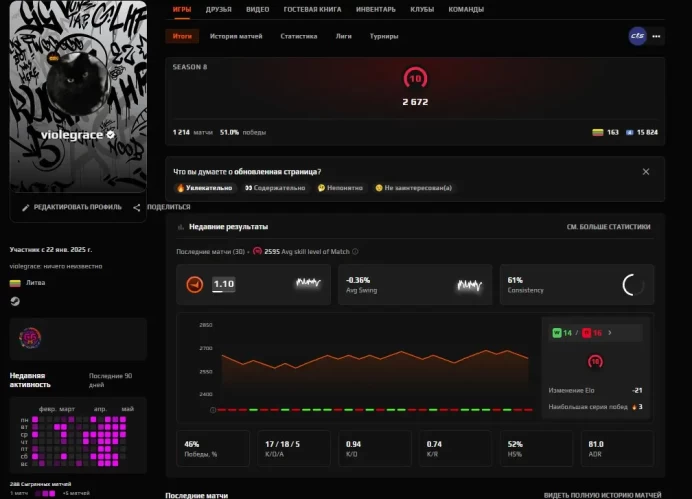Choose the Увлекательно feedback option
Image resolution: width=692 pixels, height=499 pixels.
click(x=205, y=188)
